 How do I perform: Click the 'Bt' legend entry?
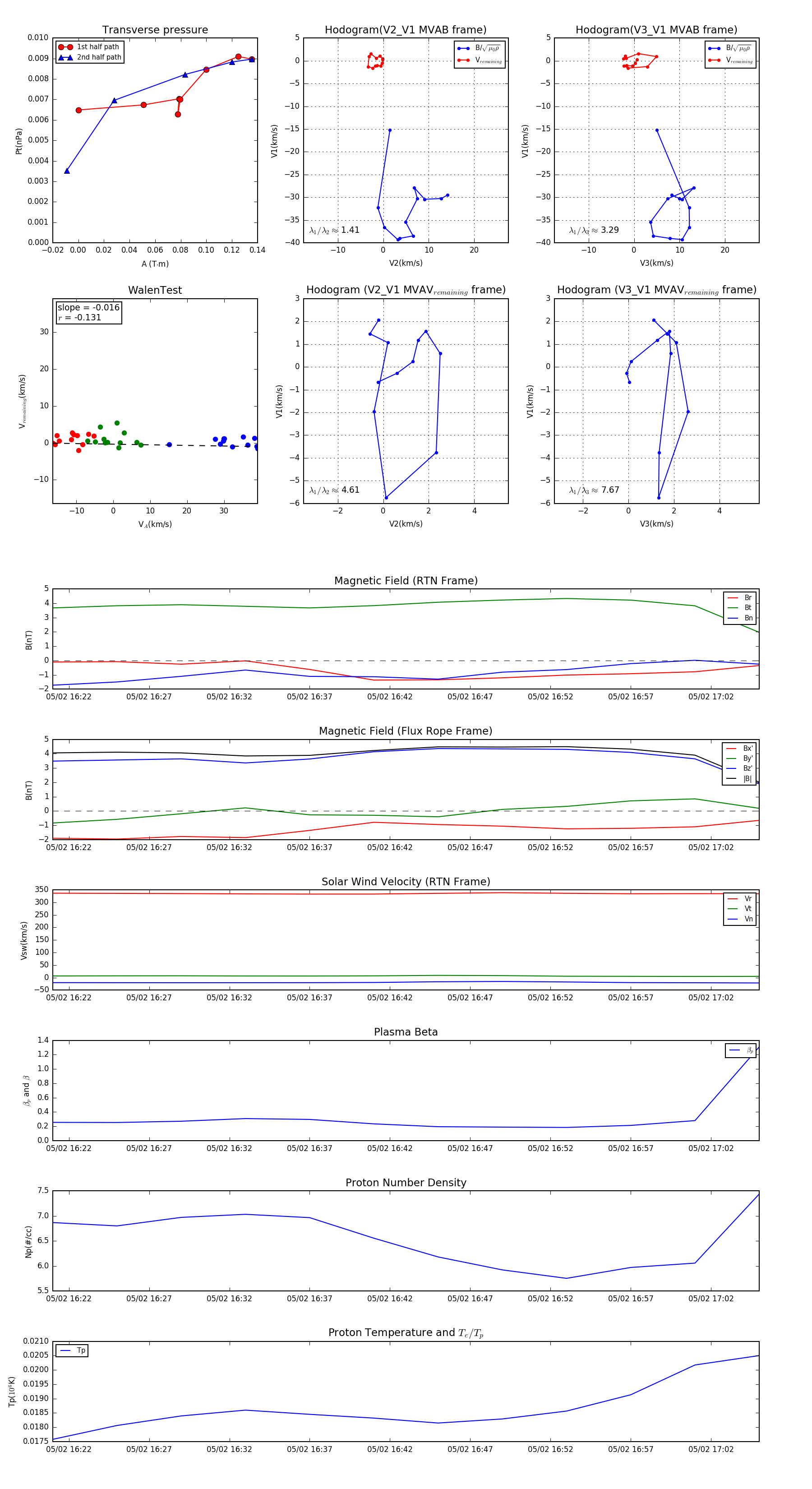pyautogui.click(x=740, y=607)
